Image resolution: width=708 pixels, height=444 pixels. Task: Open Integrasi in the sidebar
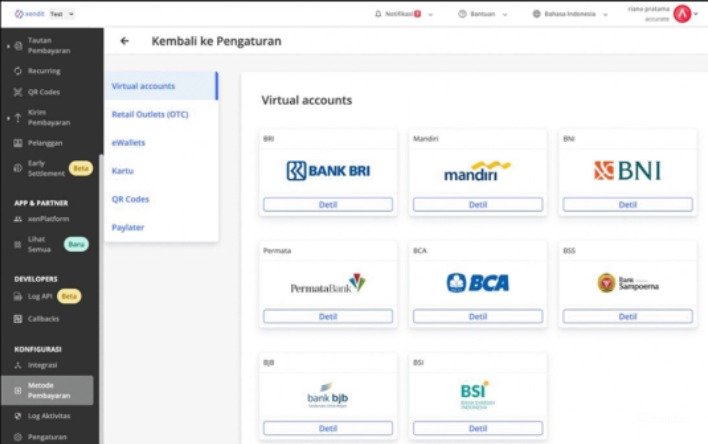click(42, 365)
